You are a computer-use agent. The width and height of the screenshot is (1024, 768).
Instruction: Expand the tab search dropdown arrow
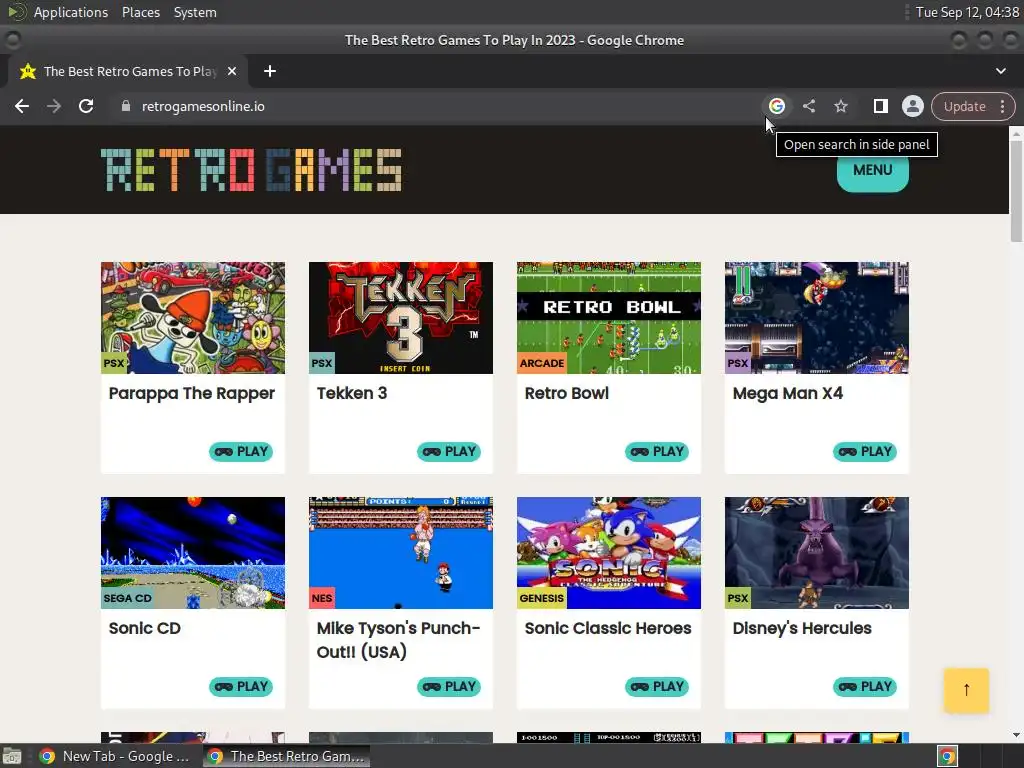coord(1000,71)
